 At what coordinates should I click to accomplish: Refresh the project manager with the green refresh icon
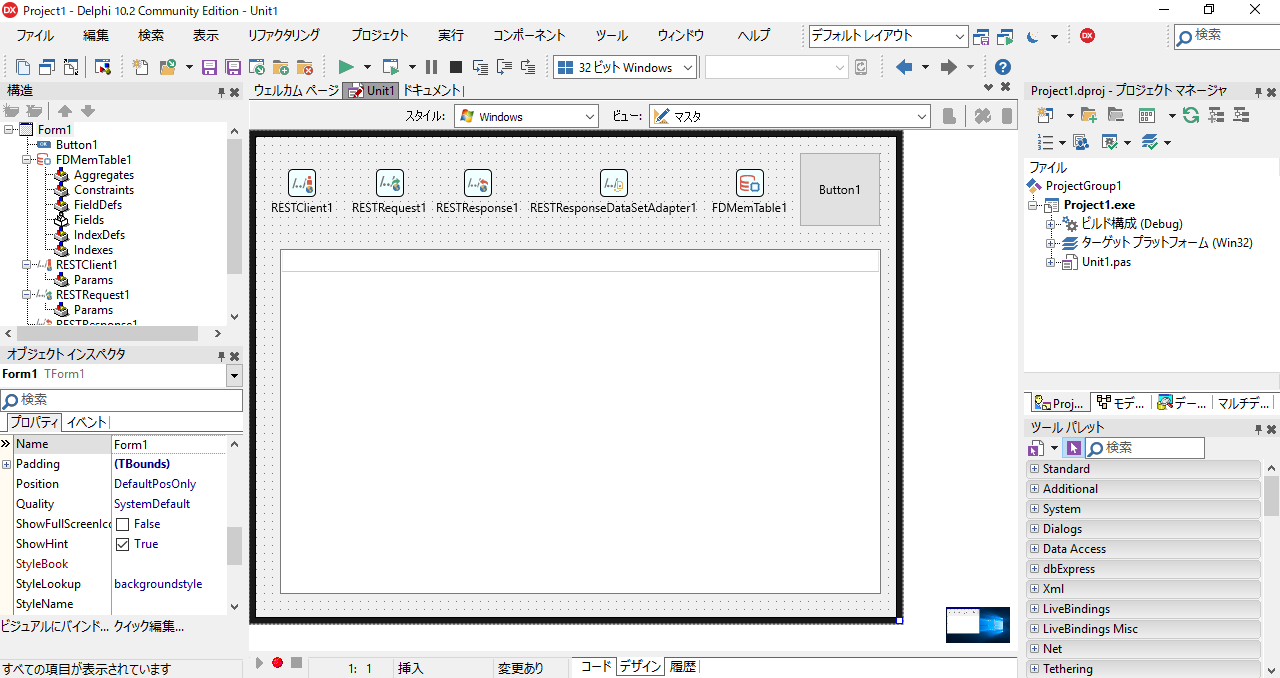pos(1190,115)
